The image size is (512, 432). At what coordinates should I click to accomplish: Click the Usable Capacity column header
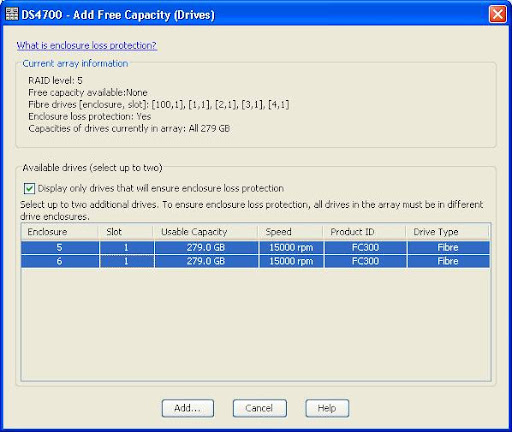[206, 232]
